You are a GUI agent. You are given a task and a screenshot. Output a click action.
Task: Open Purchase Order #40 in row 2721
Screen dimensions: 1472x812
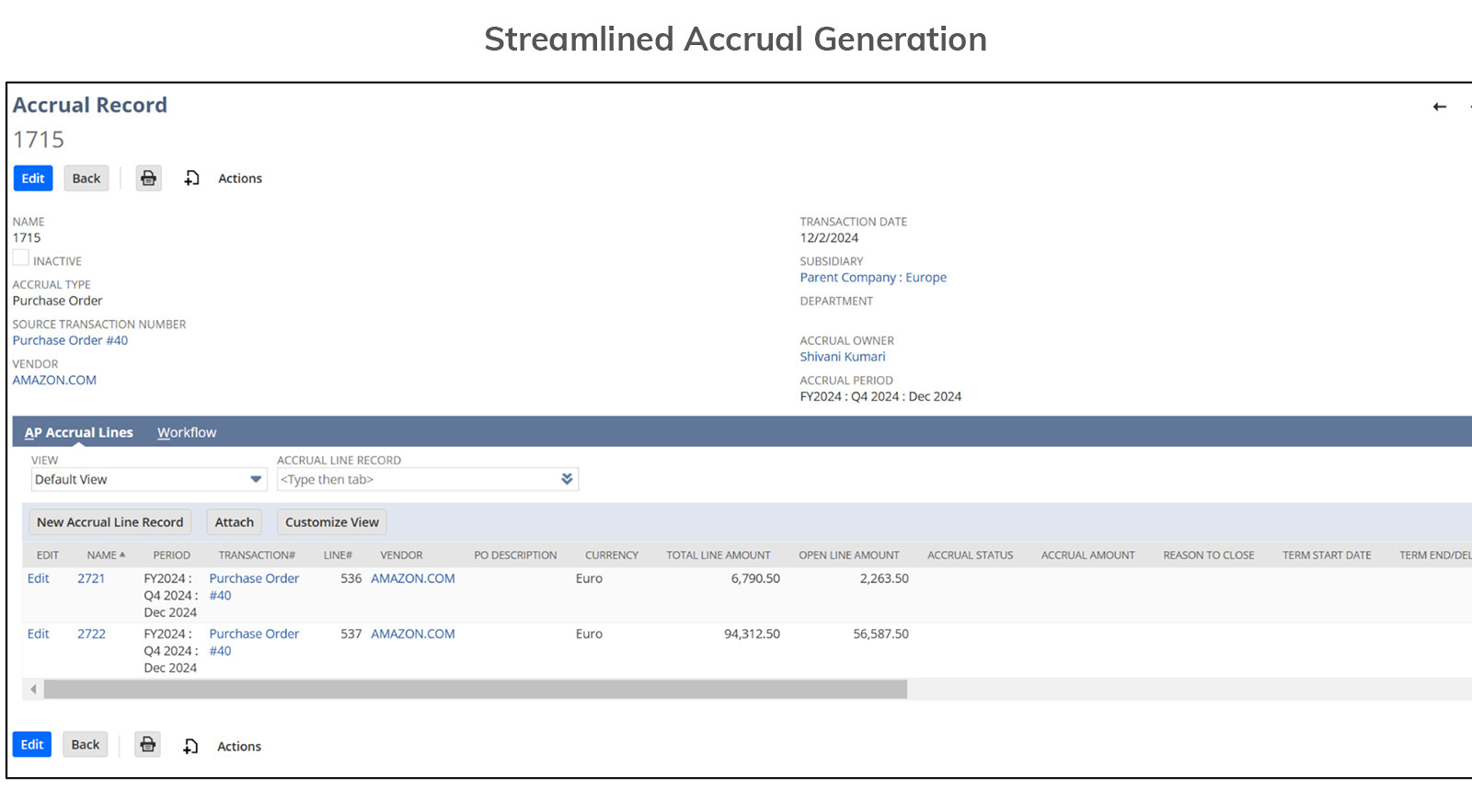(x=254, y=587)
